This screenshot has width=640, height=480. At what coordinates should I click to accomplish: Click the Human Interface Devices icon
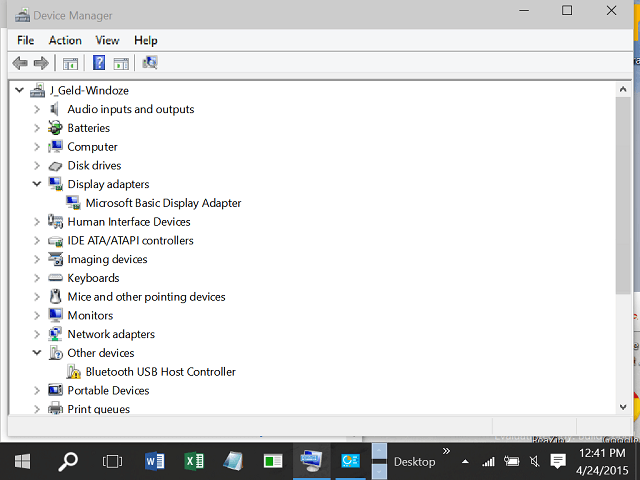click(56, 222)
